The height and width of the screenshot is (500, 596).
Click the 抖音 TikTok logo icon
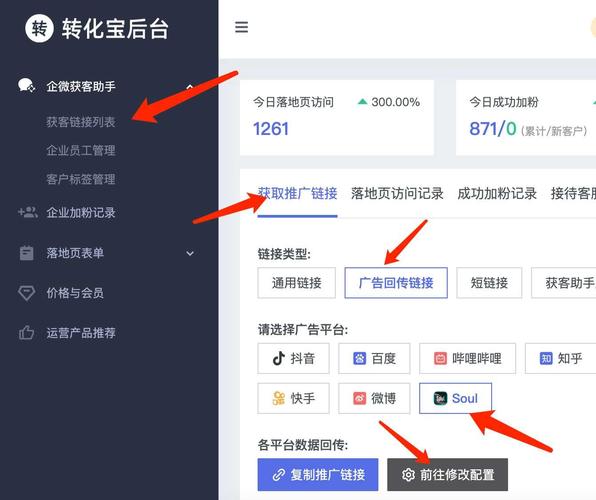pyautogui.click(x=279, y=358)
